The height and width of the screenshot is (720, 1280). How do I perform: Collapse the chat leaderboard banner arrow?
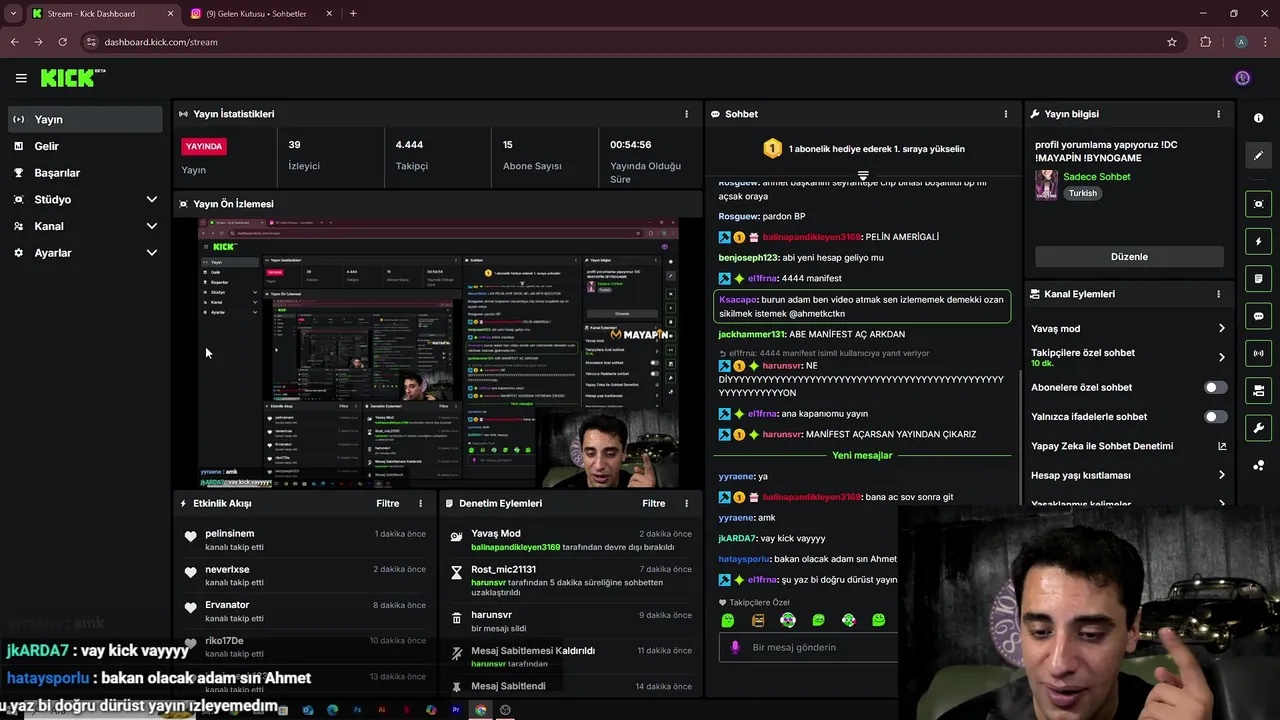pos(863,175)
